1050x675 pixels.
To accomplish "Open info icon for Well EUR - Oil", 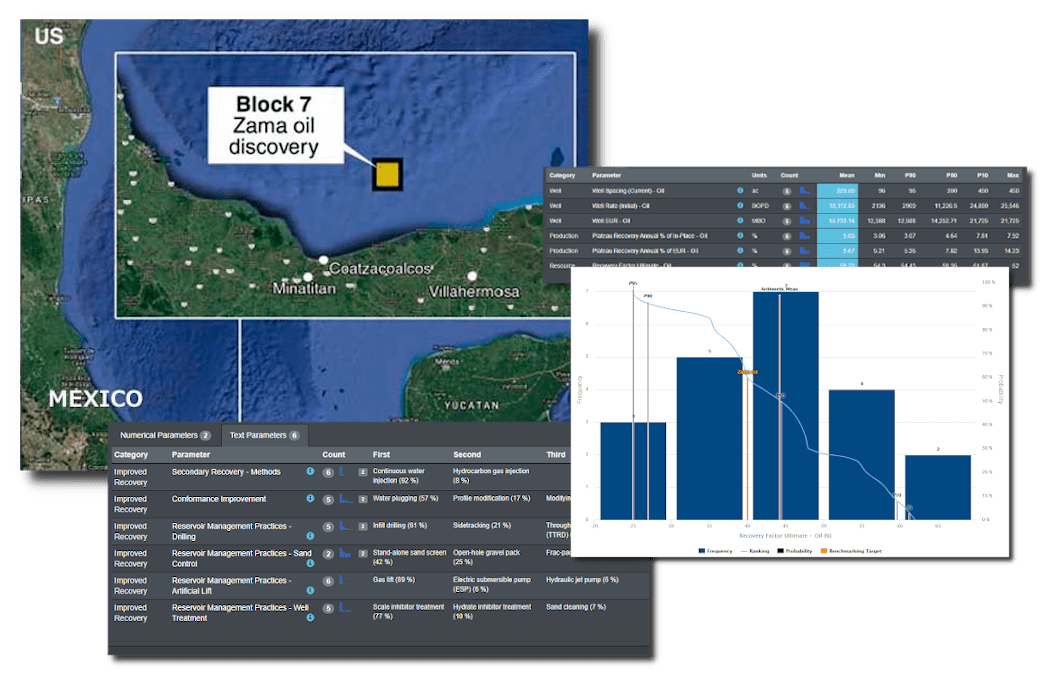I will [x=741, y=220].
